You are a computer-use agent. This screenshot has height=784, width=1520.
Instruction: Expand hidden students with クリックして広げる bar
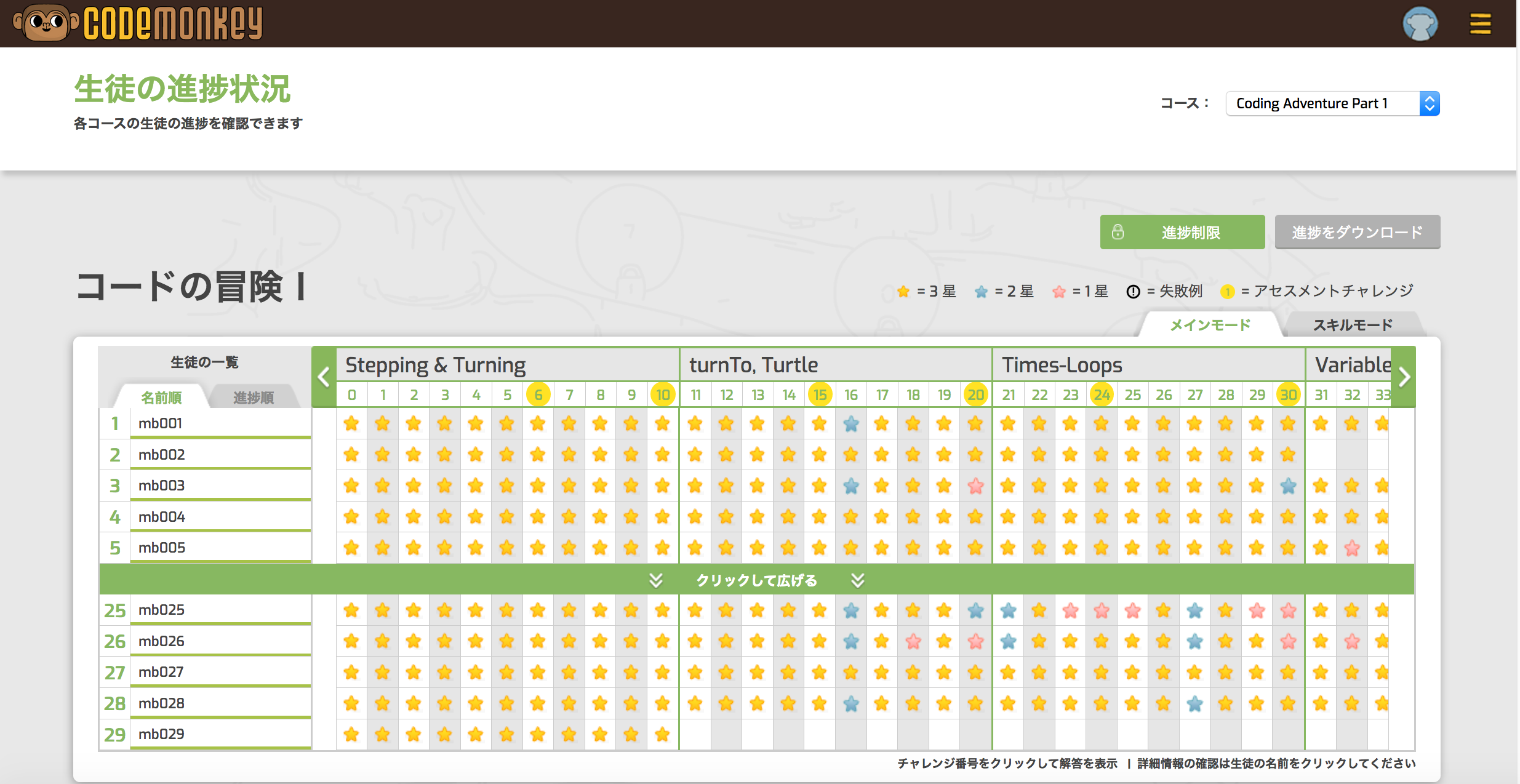click(756, 580)
